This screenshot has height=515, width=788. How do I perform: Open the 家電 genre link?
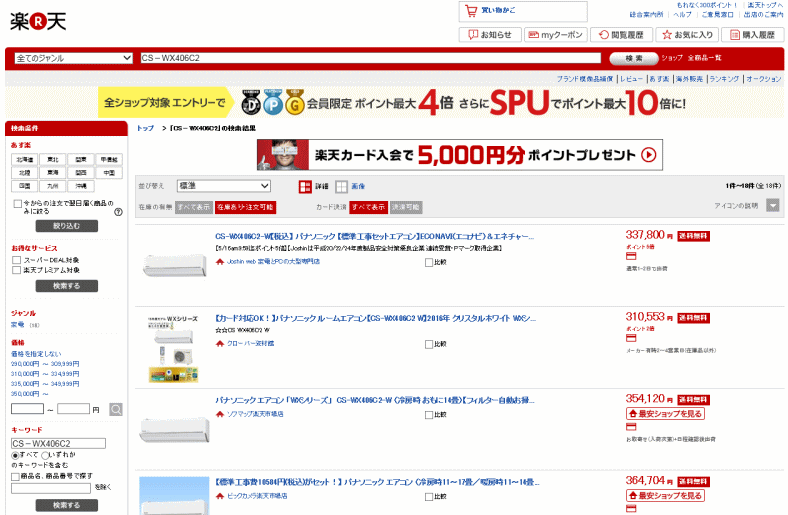18,325
